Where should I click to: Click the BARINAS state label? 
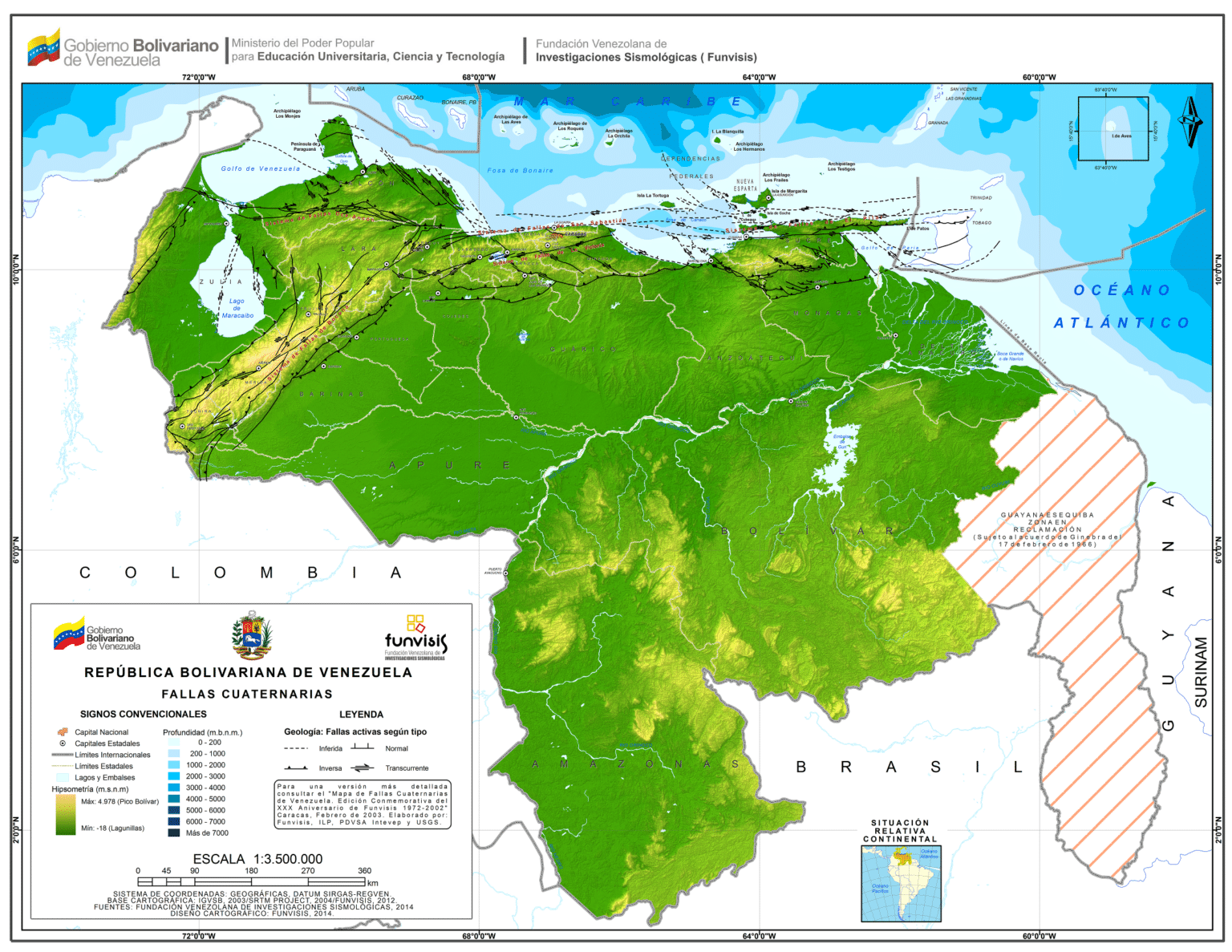coord(331,394)
